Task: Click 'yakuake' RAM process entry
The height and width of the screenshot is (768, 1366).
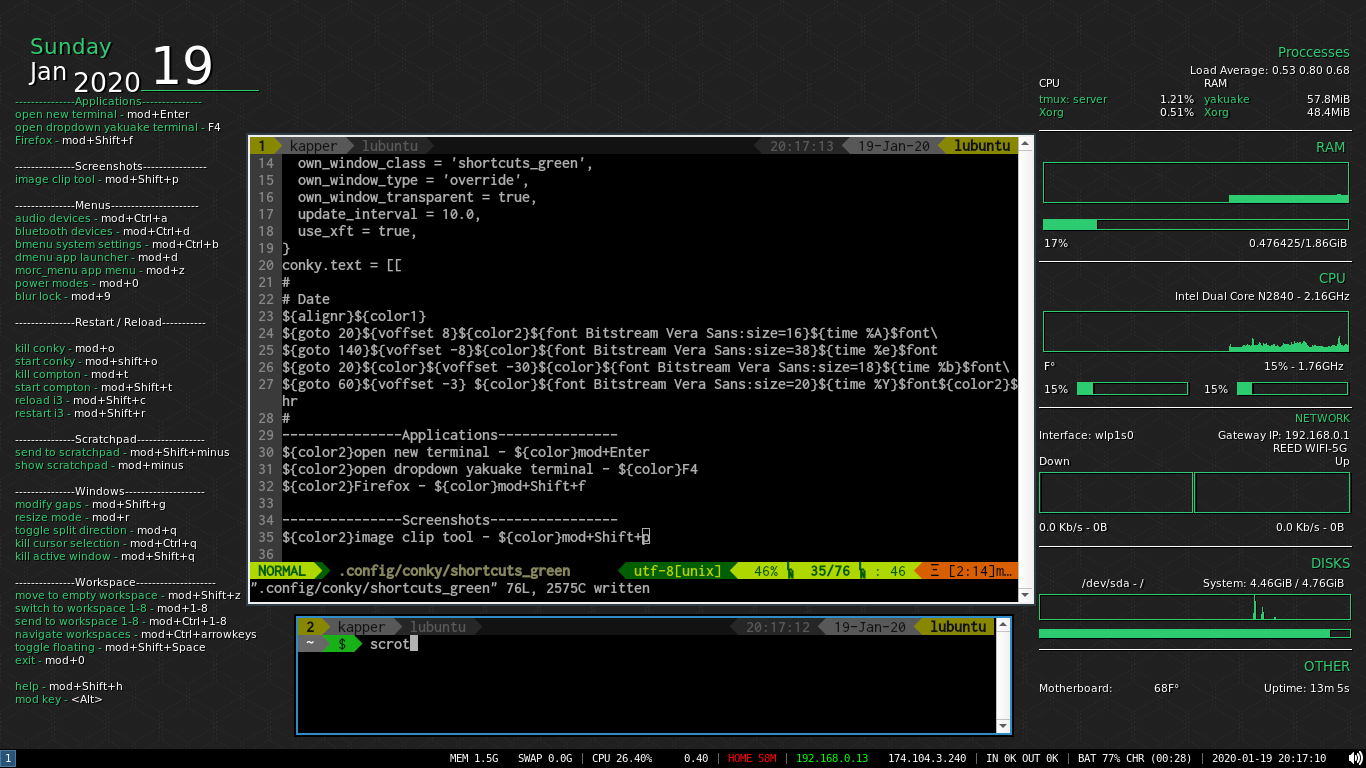Action: [1226, 99]
